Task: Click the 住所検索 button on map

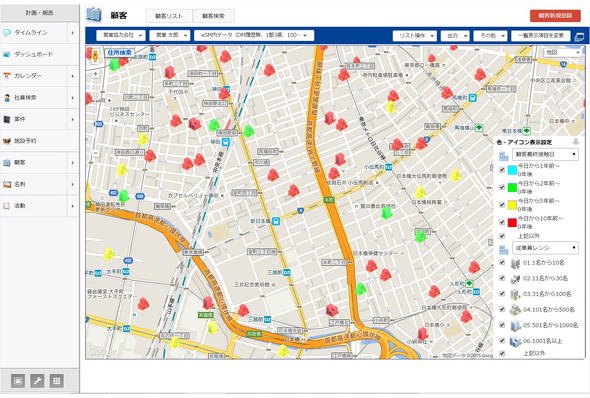Action: 119,53
